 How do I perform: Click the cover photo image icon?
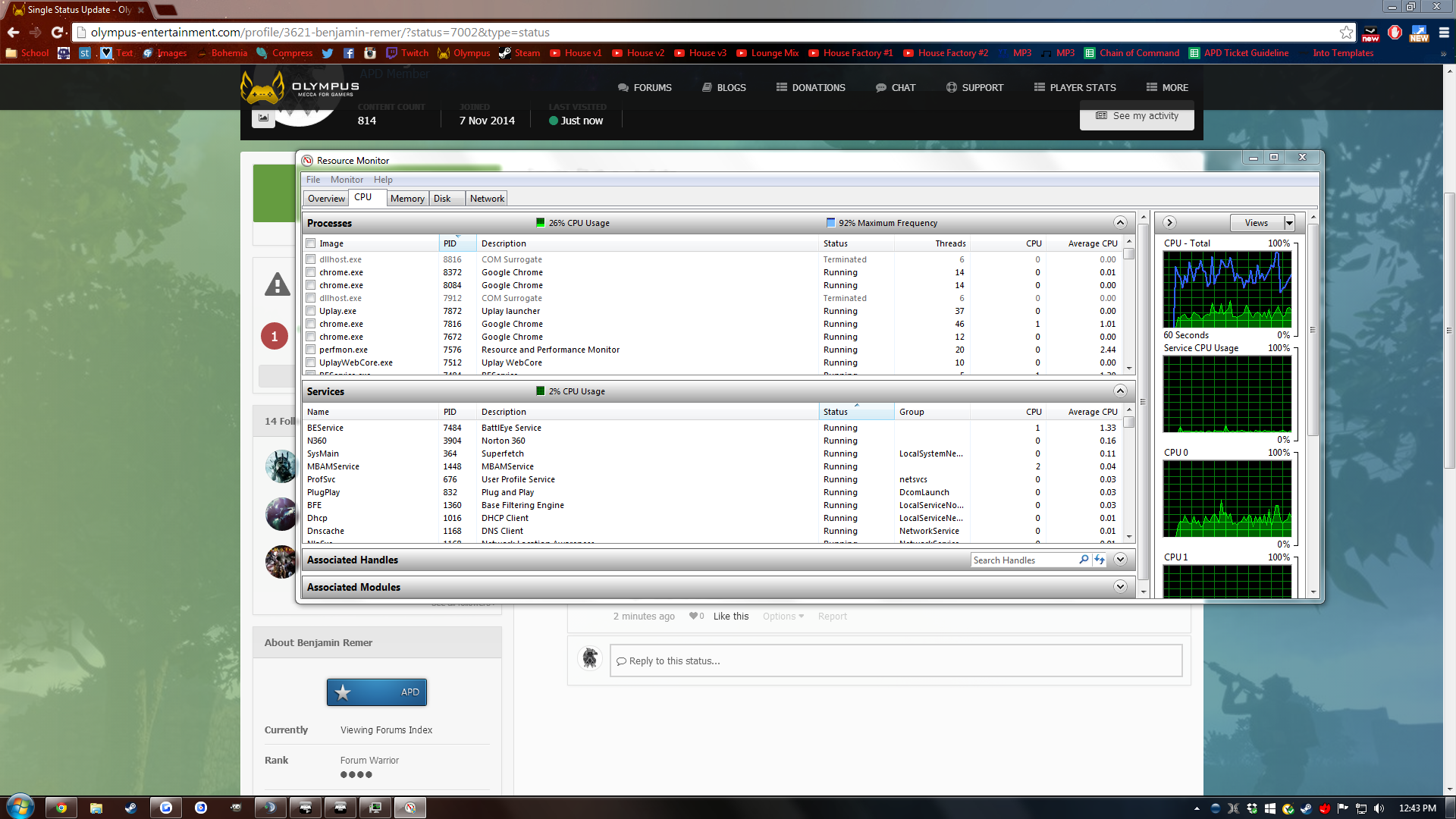(263, 118)
